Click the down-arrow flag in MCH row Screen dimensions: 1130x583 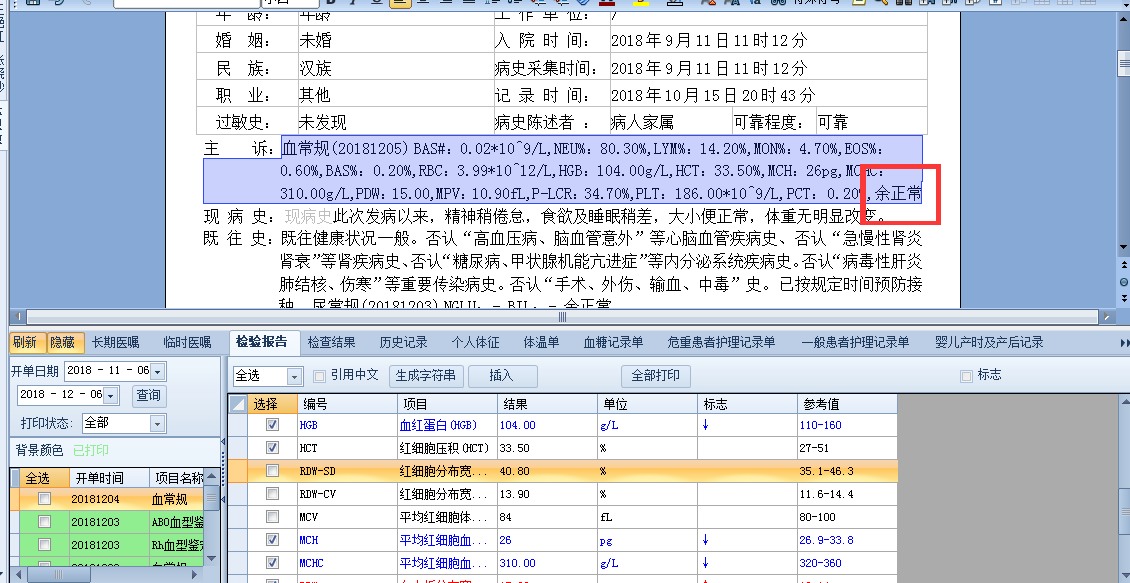coord(705,540)
